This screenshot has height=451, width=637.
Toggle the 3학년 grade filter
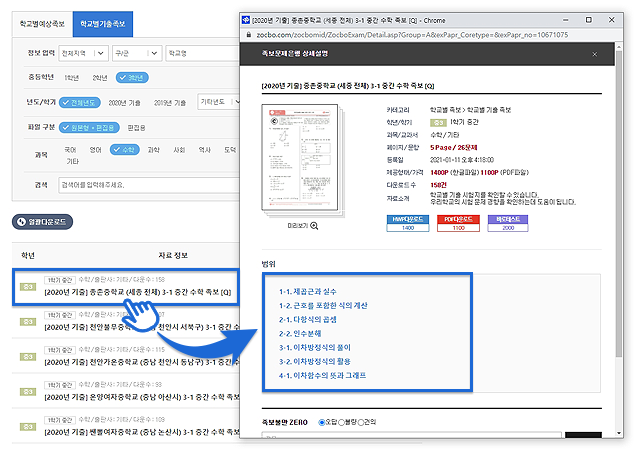[131, 77]
